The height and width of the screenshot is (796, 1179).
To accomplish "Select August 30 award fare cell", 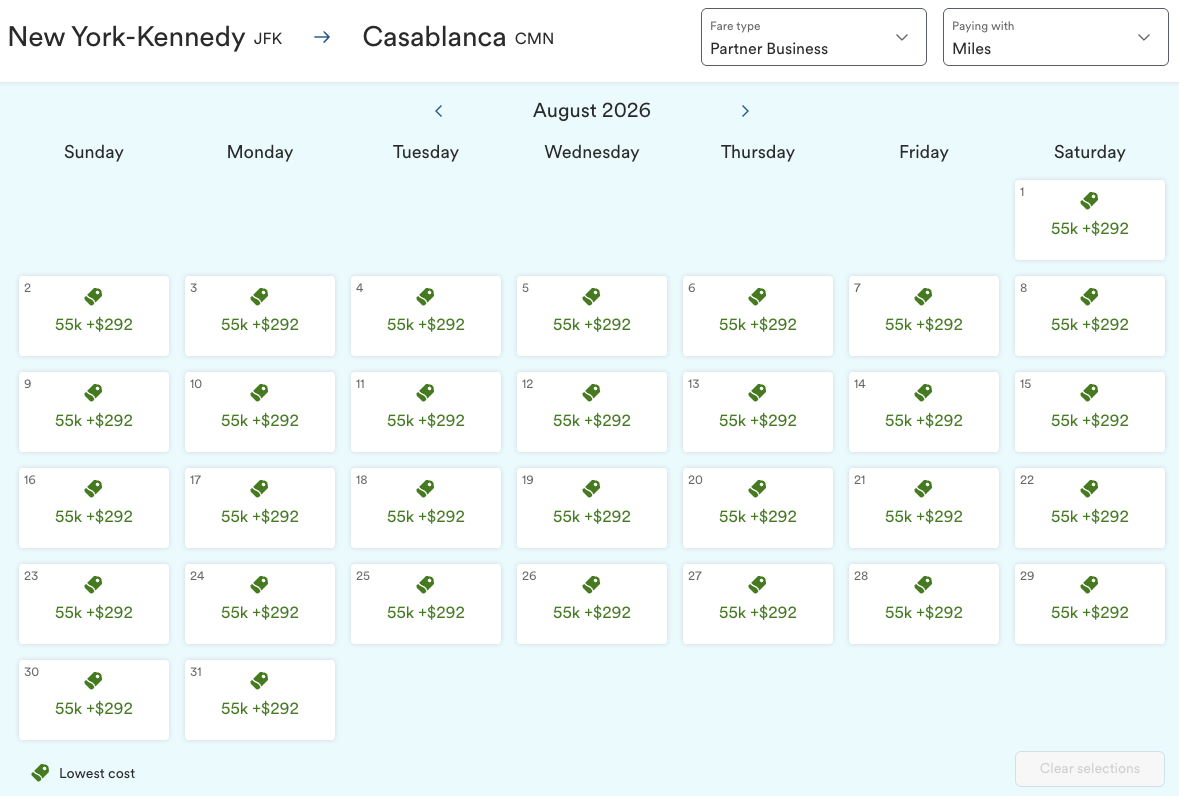I will click(93, 700).
